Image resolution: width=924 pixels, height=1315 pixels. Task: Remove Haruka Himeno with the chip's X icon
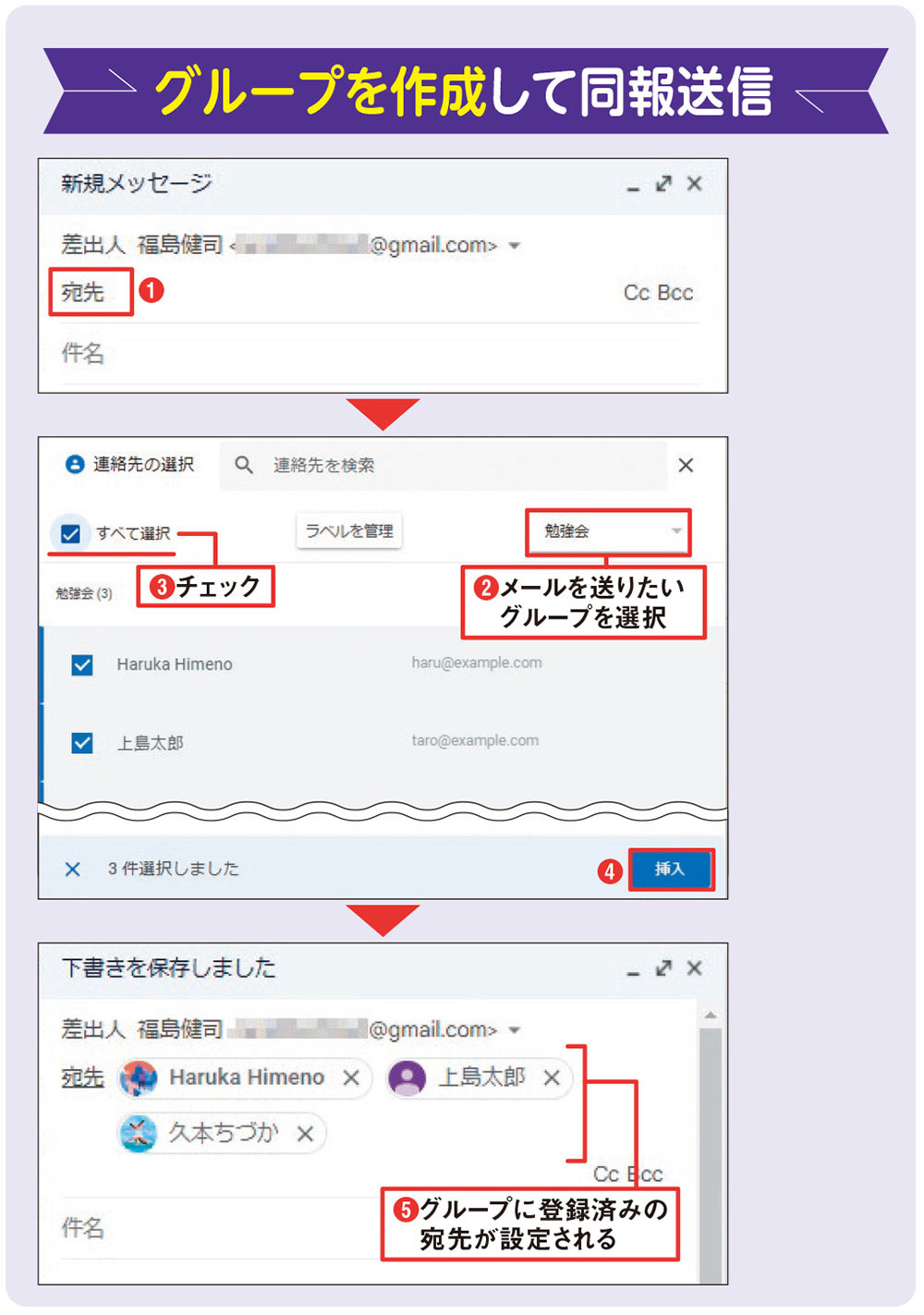pyautogui.click(x=351, y=1078)
